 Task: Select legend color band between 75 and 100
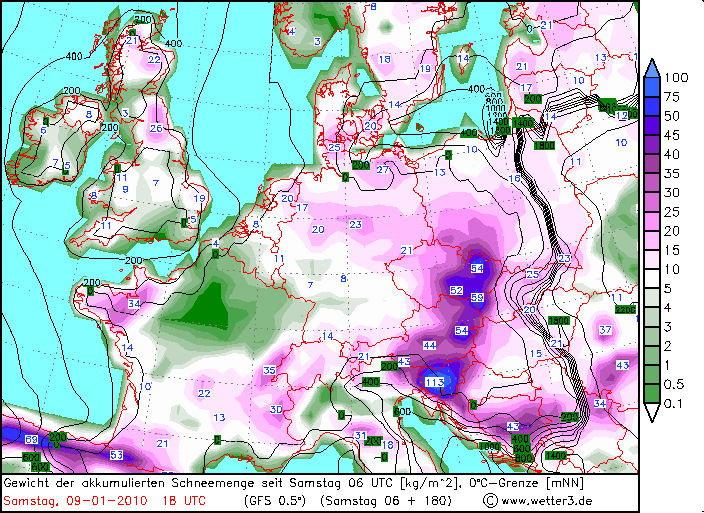click(652, 87)
